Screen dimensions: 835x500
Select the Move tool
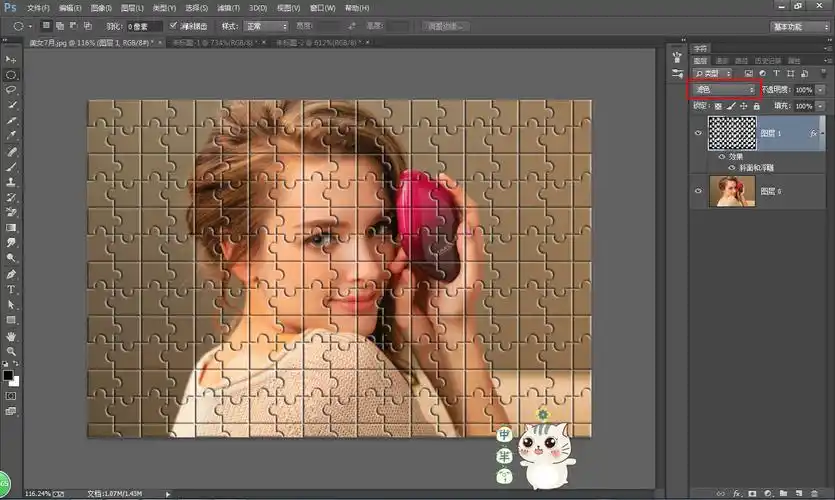11,59
